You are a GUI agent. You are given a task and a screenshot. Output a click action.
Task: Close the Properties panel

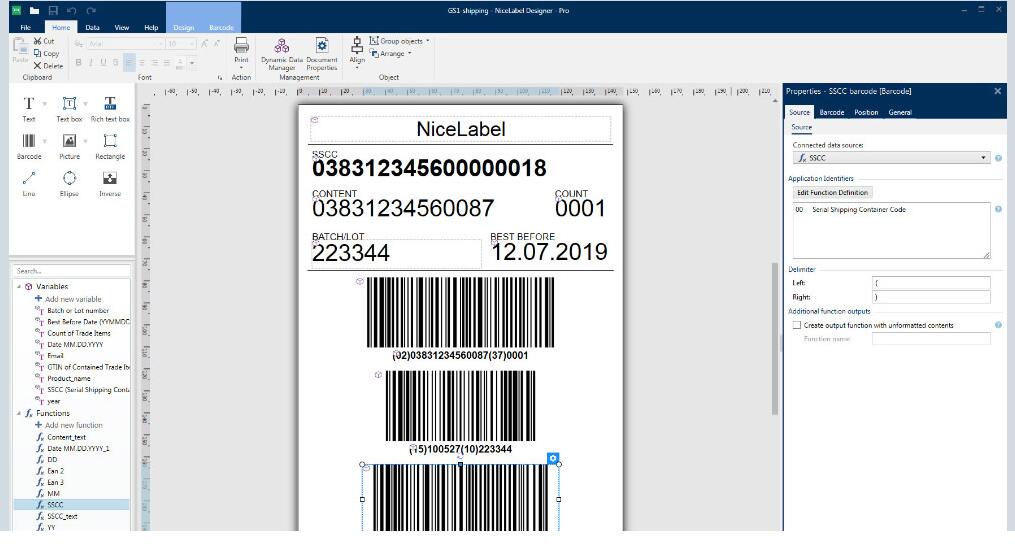998,91
